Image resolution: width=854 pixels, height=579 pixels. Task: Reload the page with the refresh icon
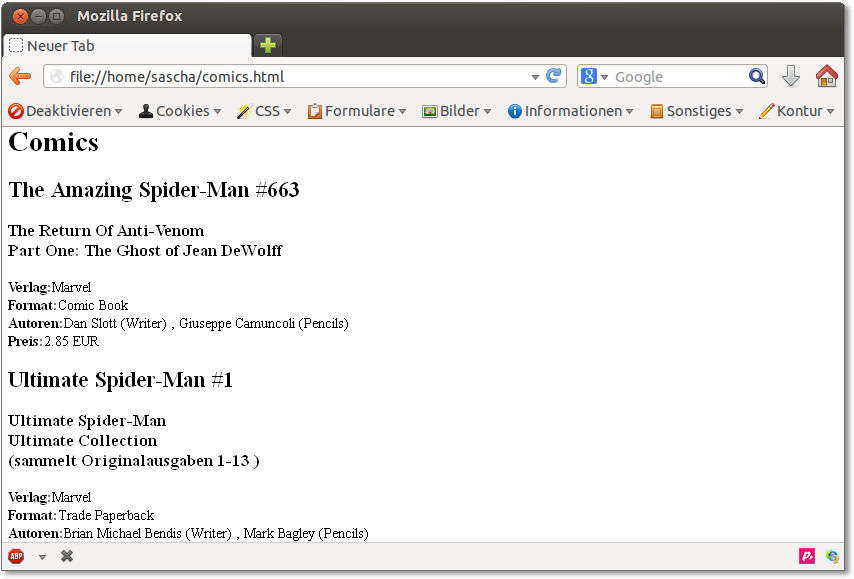coord(553,77)
